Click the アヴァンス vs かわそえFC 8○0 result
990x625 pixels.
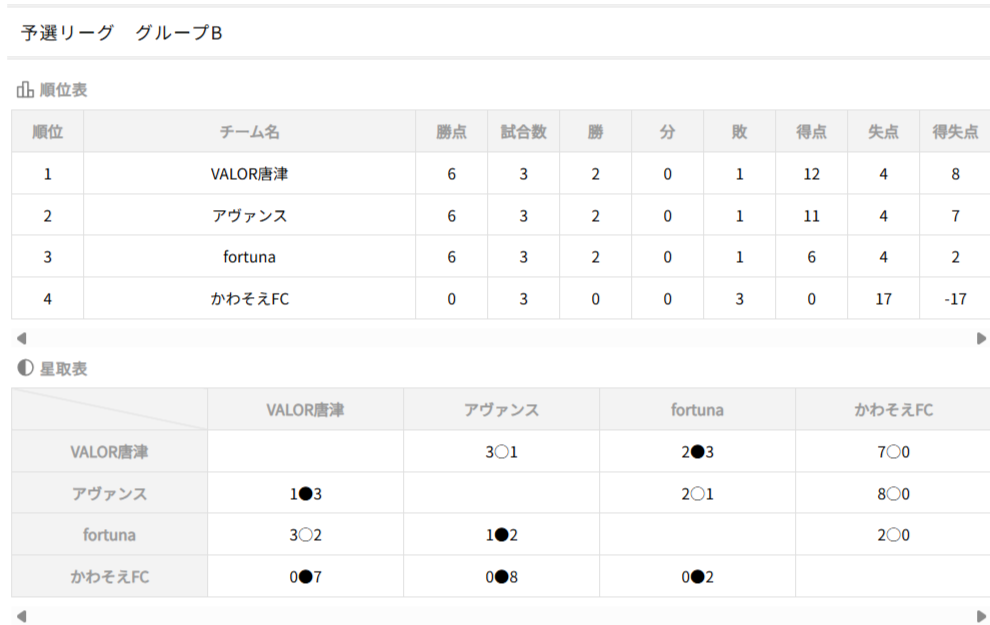893,494
